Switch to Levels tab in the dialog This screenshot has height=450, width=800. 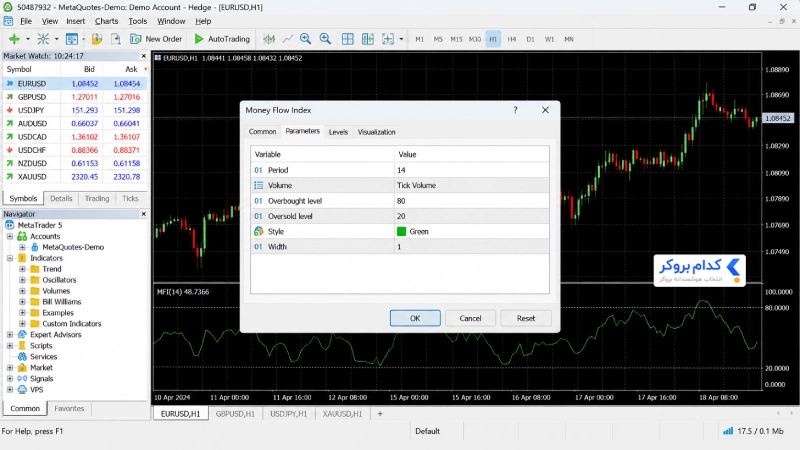338,132
